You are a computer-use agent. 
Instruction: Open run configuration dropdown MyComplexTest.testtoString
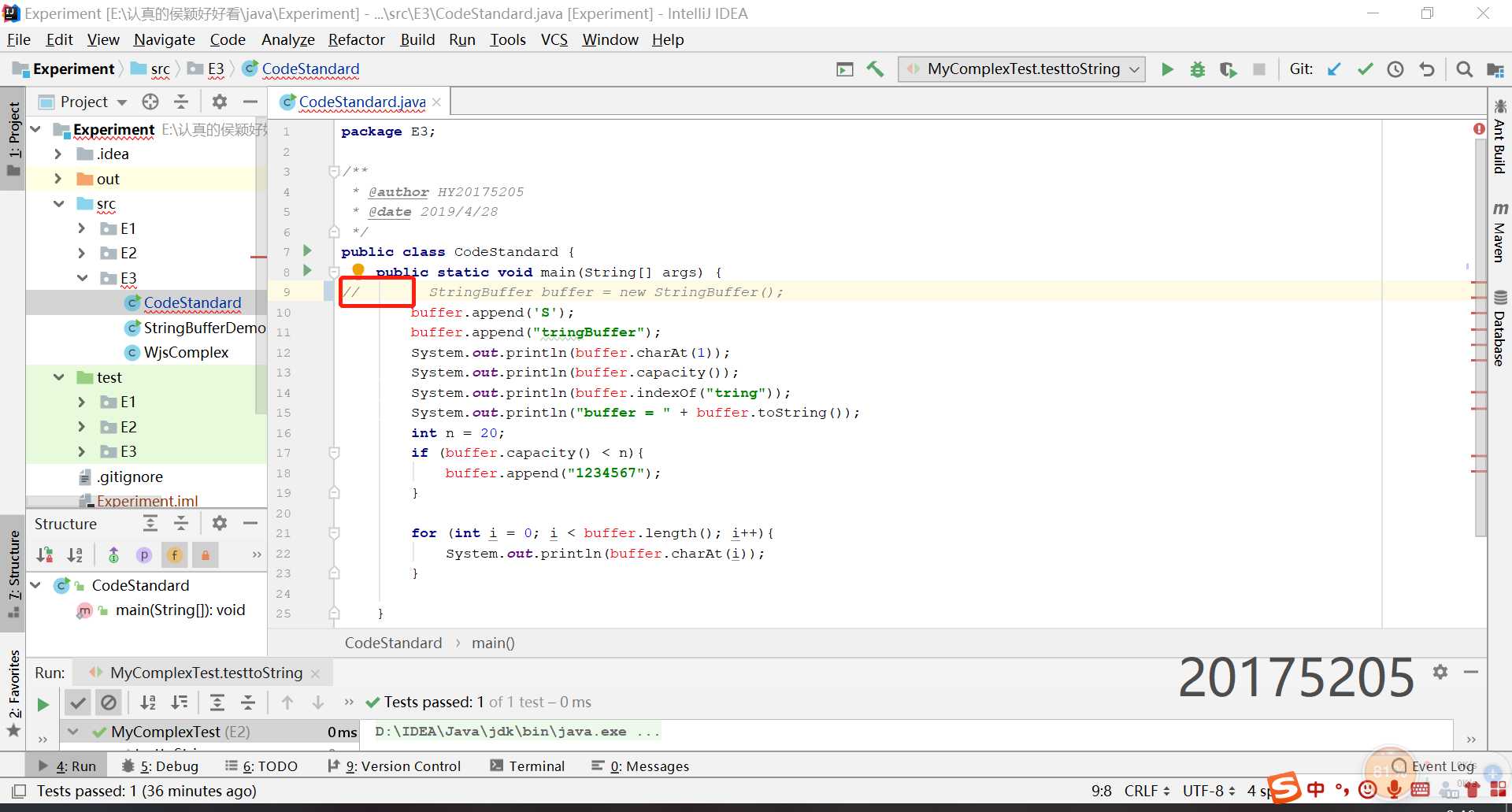(1022, 69)
